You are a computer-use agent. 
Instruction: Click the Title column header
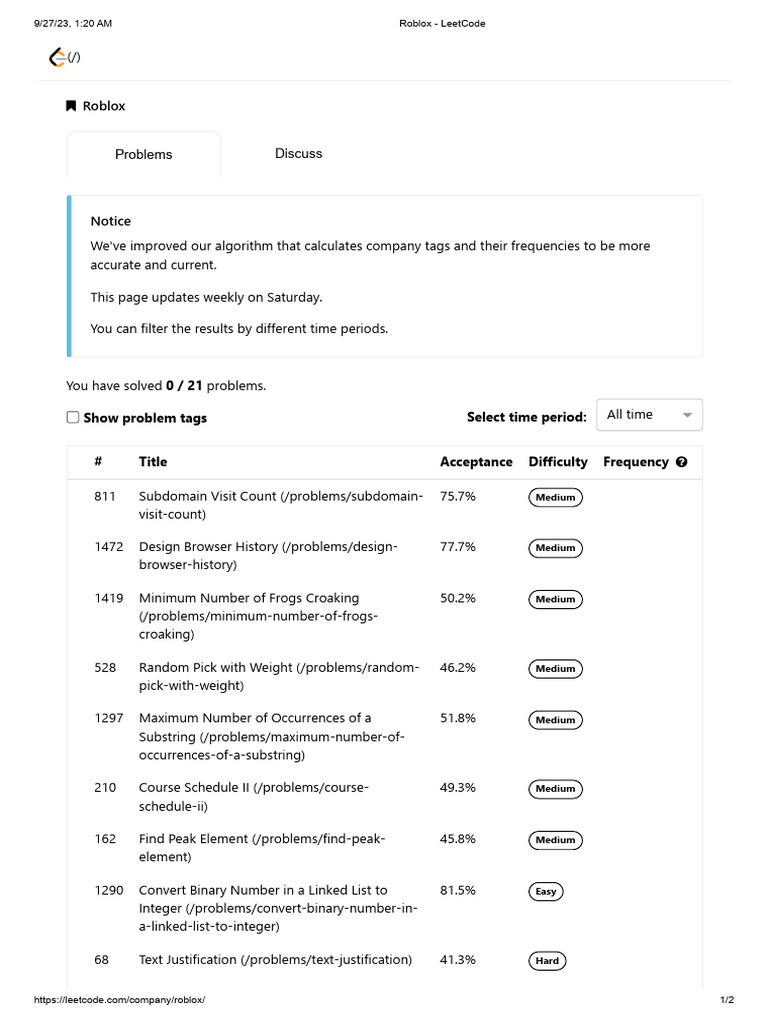click(x=153, y=462)
